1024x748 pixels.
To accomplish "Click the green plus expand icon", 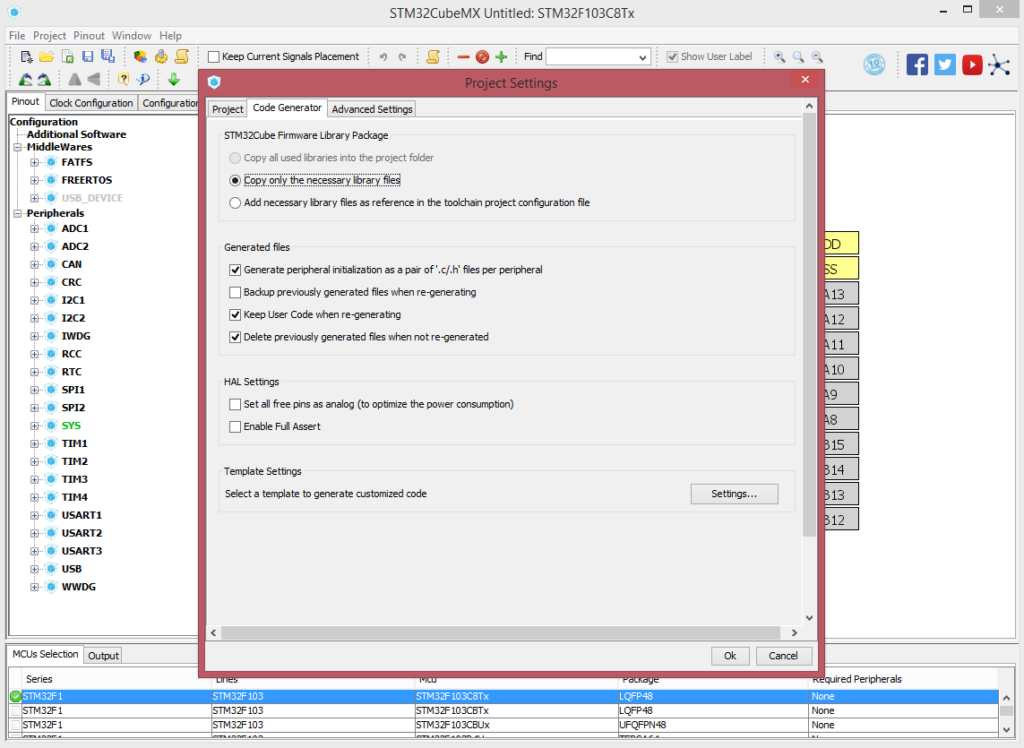I will click(502, 57).
